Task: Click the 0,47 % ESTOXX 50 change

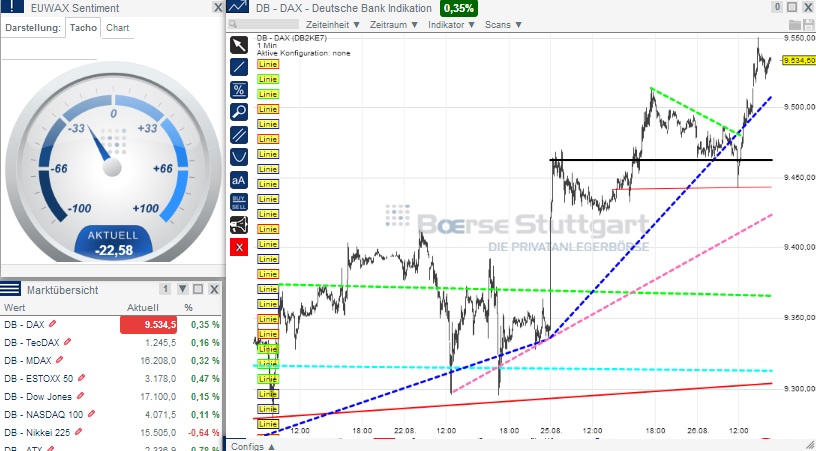Action: coord(205,379)
